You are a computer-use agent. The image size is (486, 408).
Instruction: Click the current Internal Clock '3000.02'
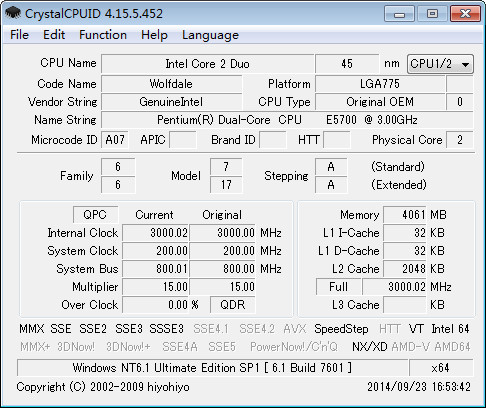(155, 233)
